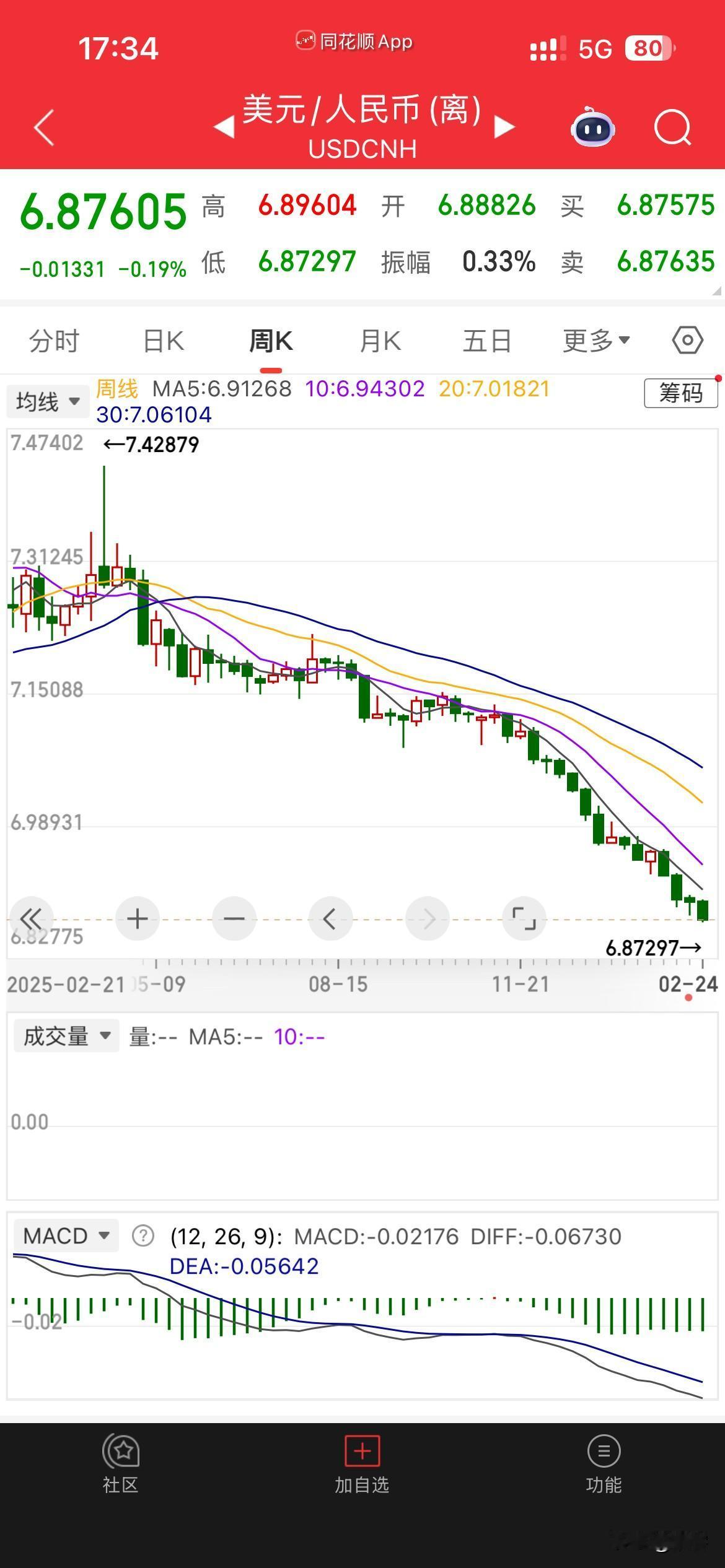This screenshot has width=725, height=1568.
Task: Tap the DIFF:-0.06730 value
Action: coord(546,1237)
